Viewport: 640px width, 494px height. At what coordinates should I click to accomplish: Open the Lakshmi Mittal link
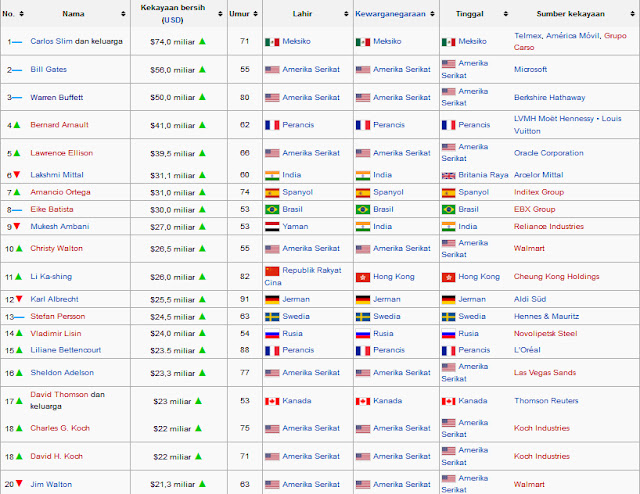tap(57, 175)
